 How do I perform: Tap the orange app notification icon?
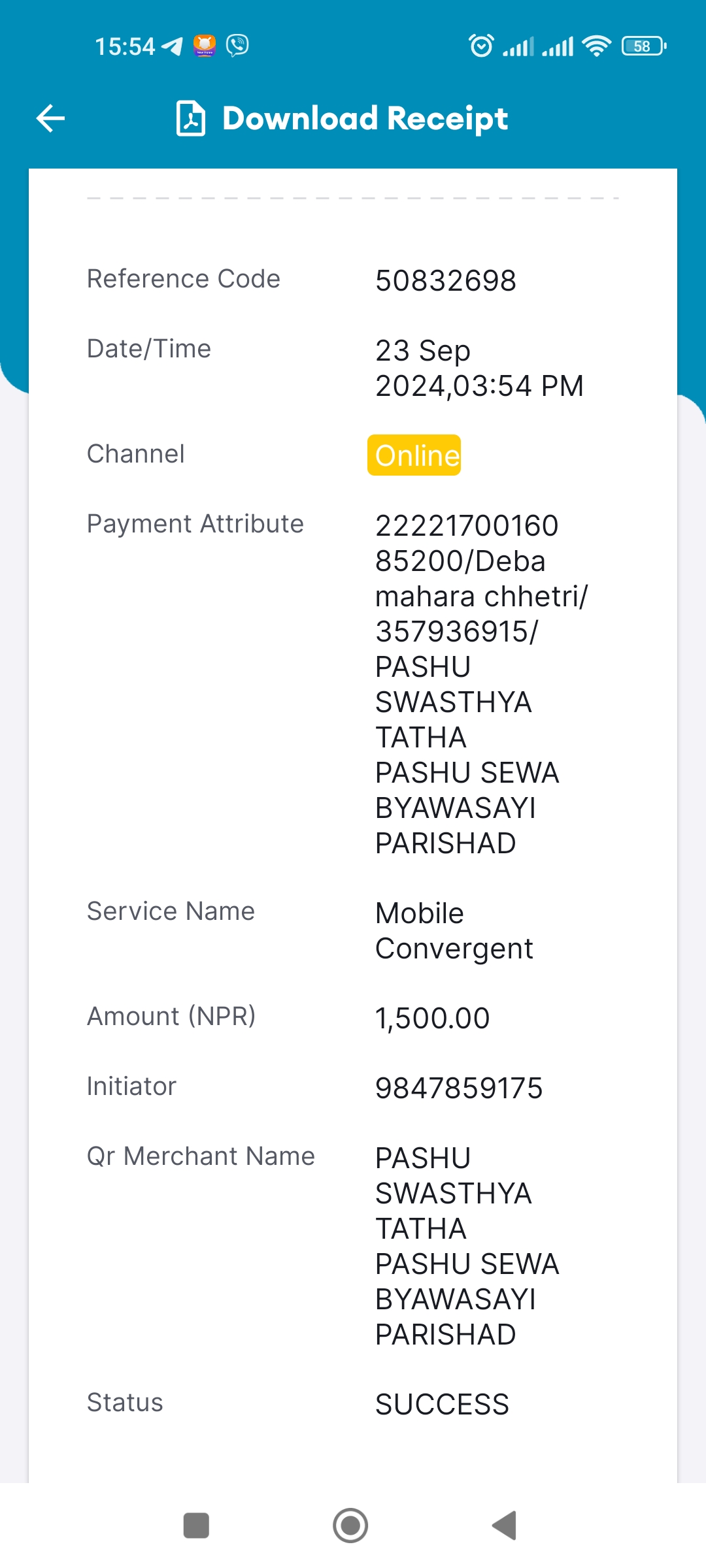tap(205, 46)
